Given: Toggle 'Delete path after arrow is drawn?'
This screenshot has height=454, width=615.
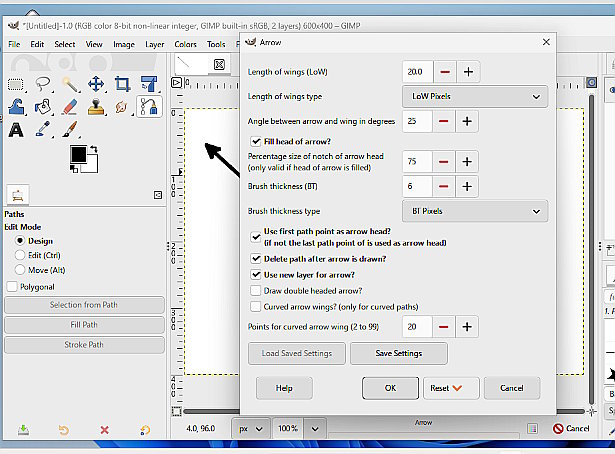Looking at the screenshot, I should [x=256, y=258].
